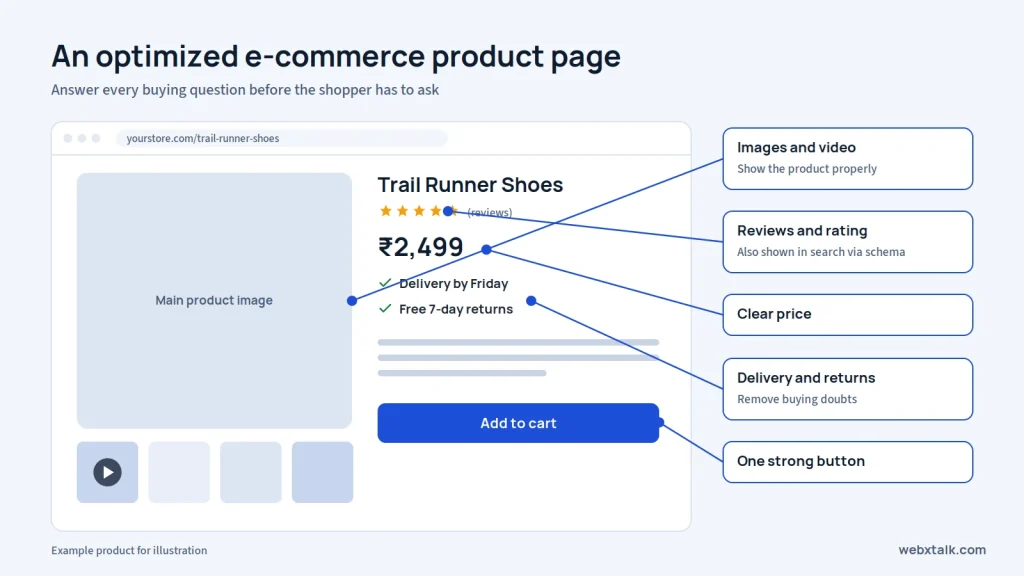The image size is (1024, 576).
Task: Click the page heading An optimized e-commerce product page
Action: click(x=336, y=56)
